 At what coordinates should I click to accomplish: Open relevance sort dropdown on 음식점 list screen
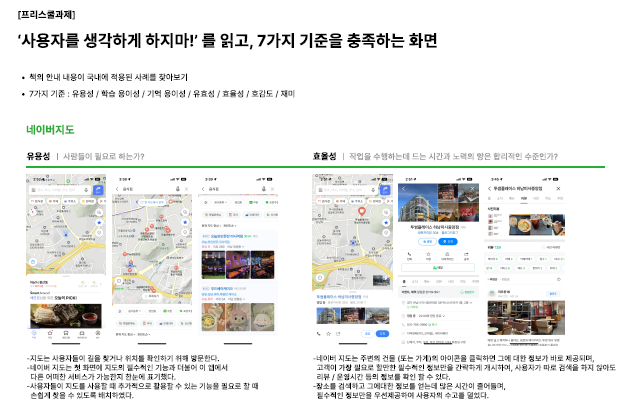(x=230, y=225)
